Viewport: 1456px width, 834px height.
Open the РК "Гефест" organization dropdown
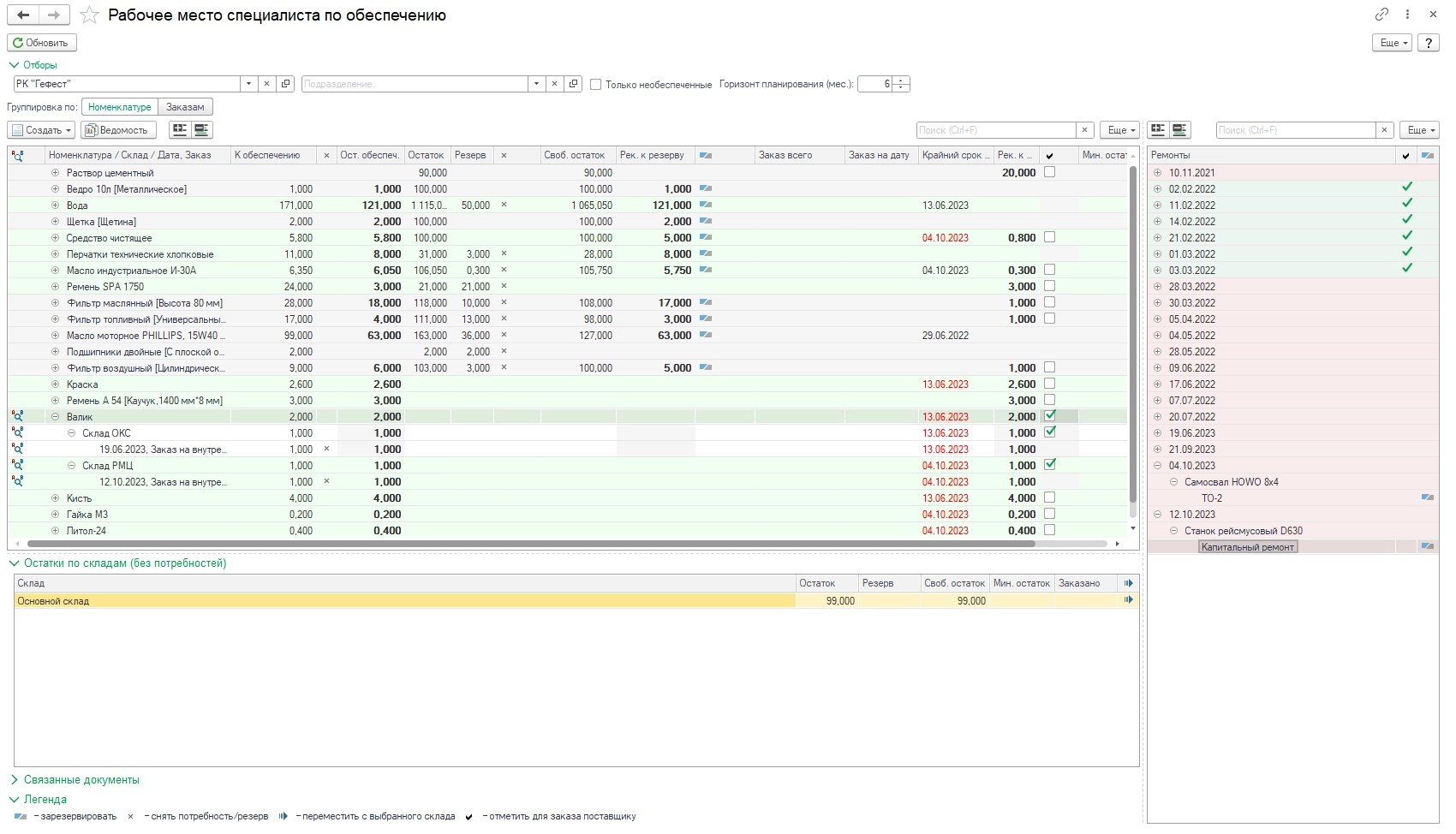pyautogui.click(x=248, y=84)
